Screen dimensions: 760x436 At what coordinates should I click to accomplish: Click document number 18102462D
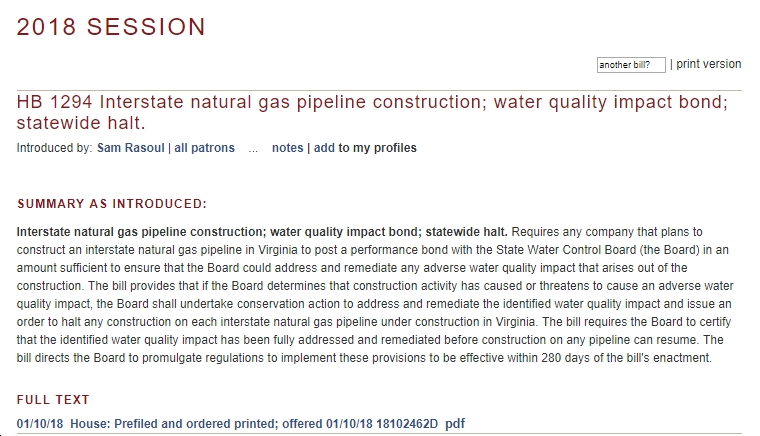[407, 424]
